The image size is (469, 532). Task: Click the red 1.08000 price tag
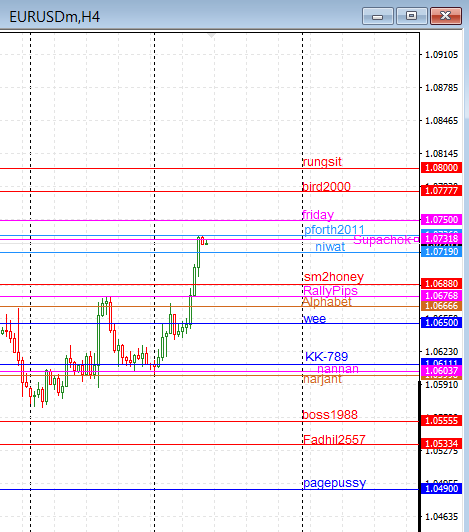(x=441, y=168)
